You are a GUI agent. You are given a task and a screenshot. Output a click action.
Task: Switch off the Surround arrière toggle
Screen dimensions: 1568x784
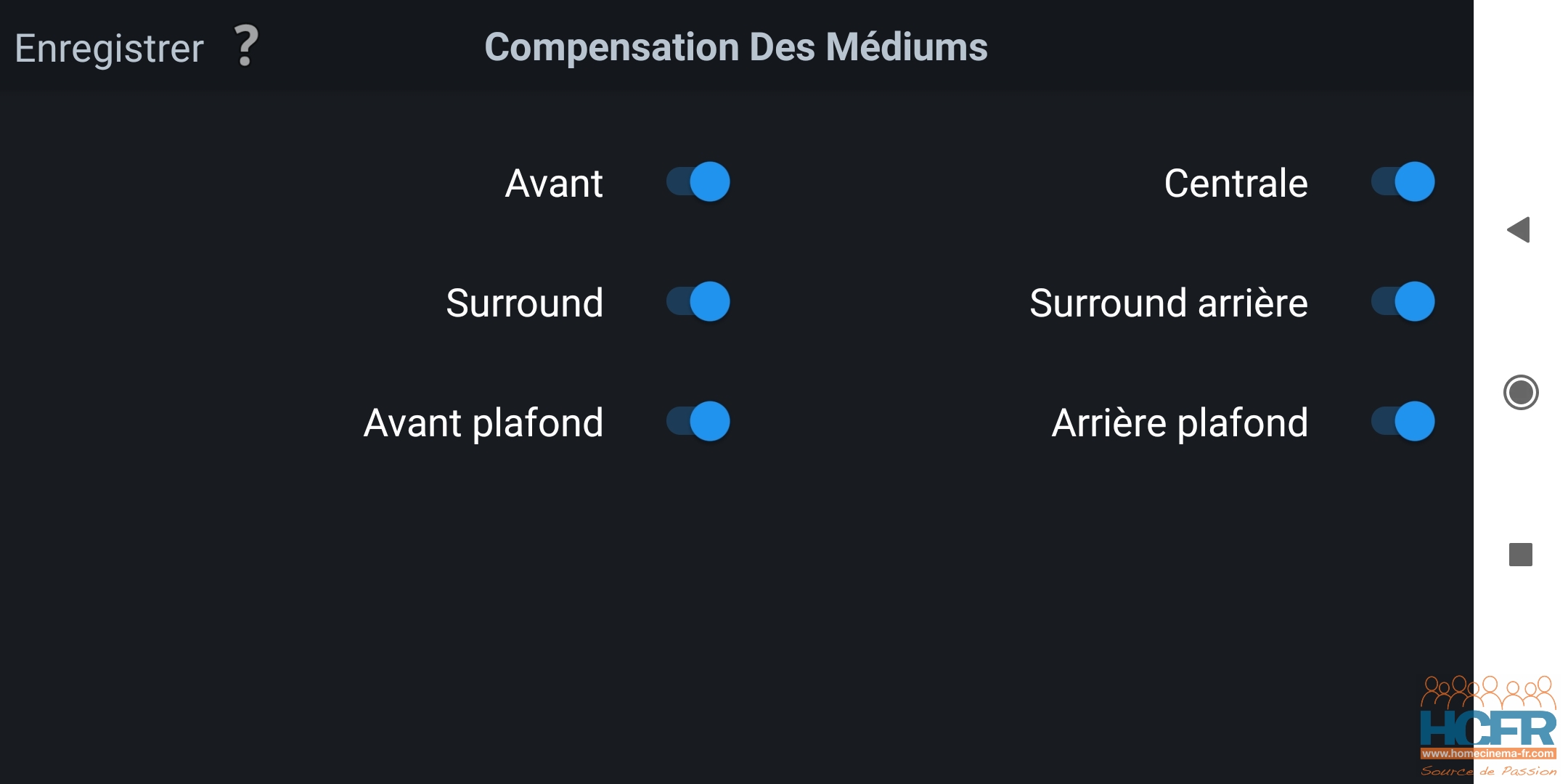pos(1402,301)
